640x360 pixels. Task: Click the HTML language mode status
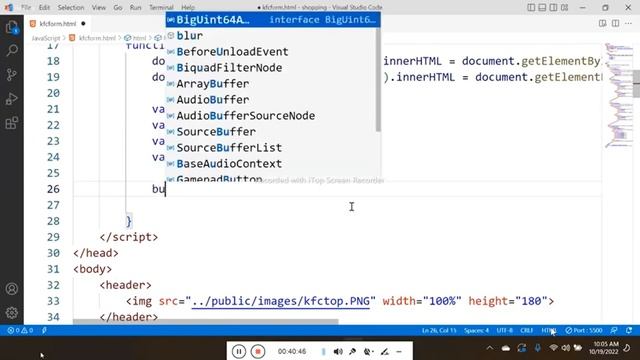tap(549, 330)
